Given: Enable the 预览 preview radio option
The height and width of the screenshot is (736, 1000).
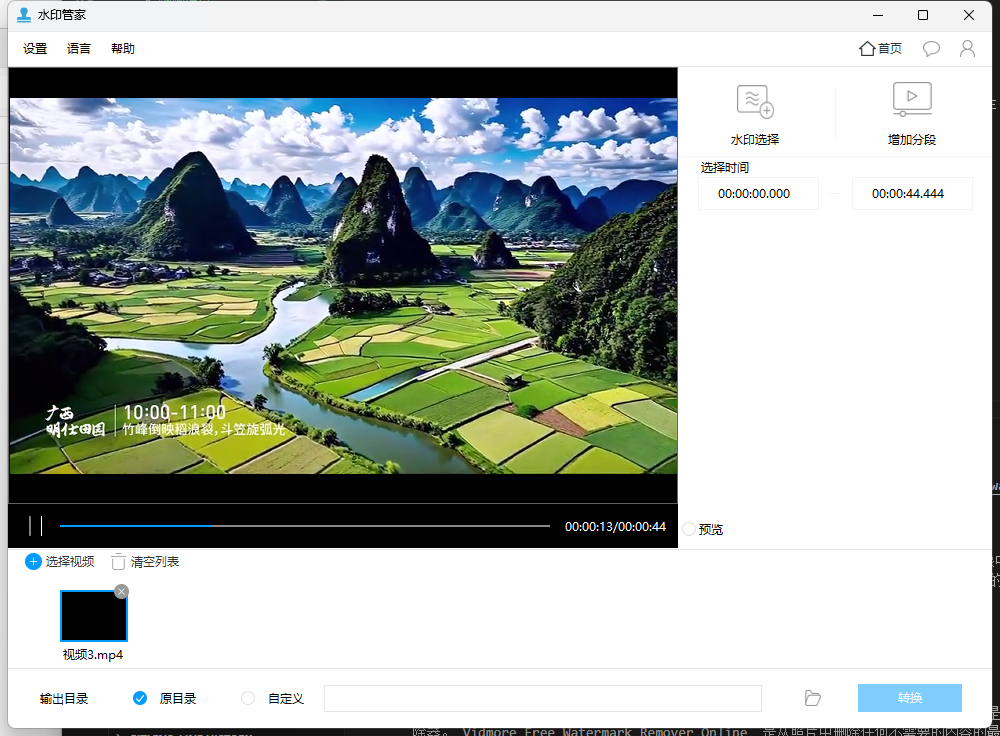Looking at the screenshot, I should (x=689, y=529).
